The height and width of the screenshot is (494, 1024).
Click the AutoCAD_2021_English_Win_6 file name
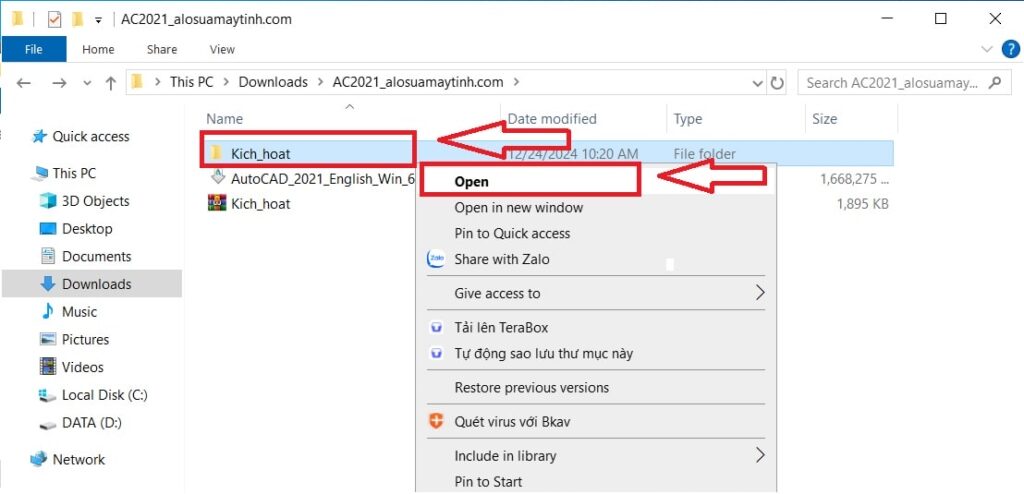[323, 178]
